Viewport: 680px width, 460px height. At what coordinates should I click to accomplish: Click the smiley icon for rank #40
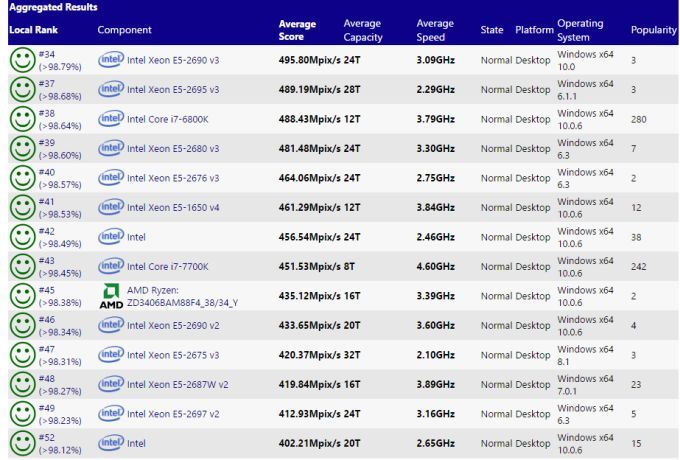(x=23, y=178)
